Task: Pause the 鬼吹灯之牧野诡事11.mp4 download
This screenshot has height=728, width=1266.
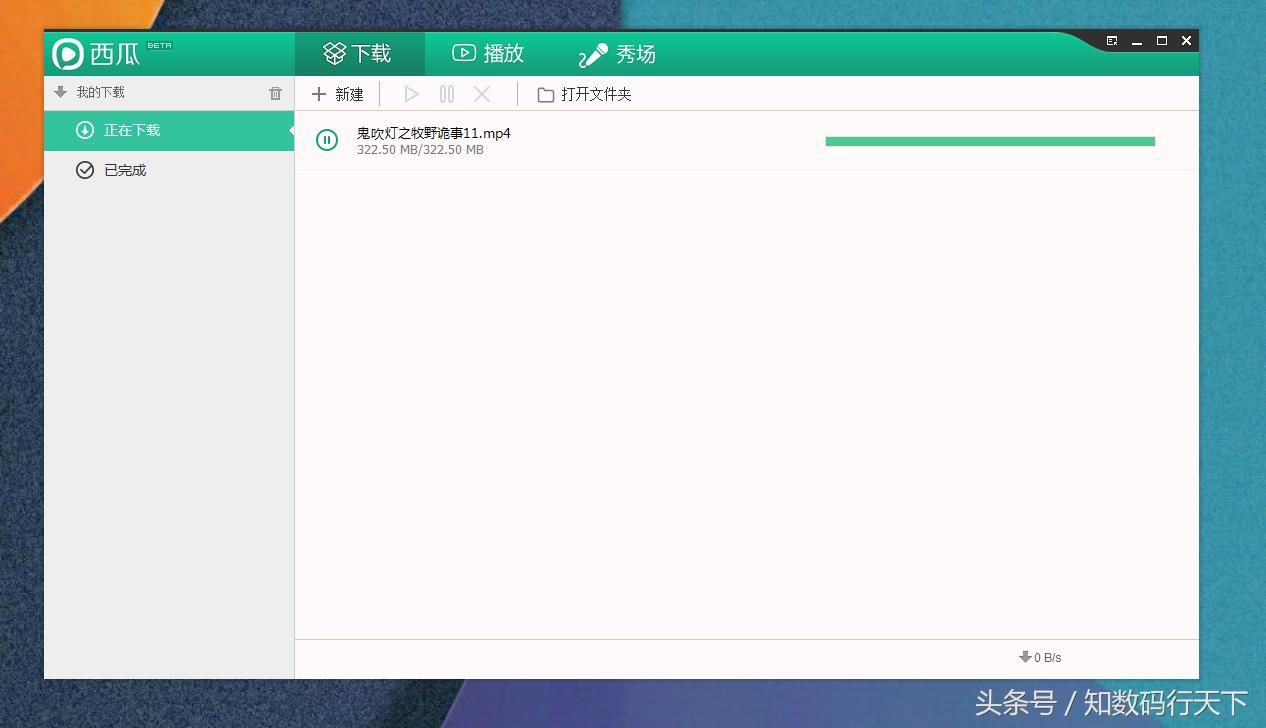Action: [327, 140]
